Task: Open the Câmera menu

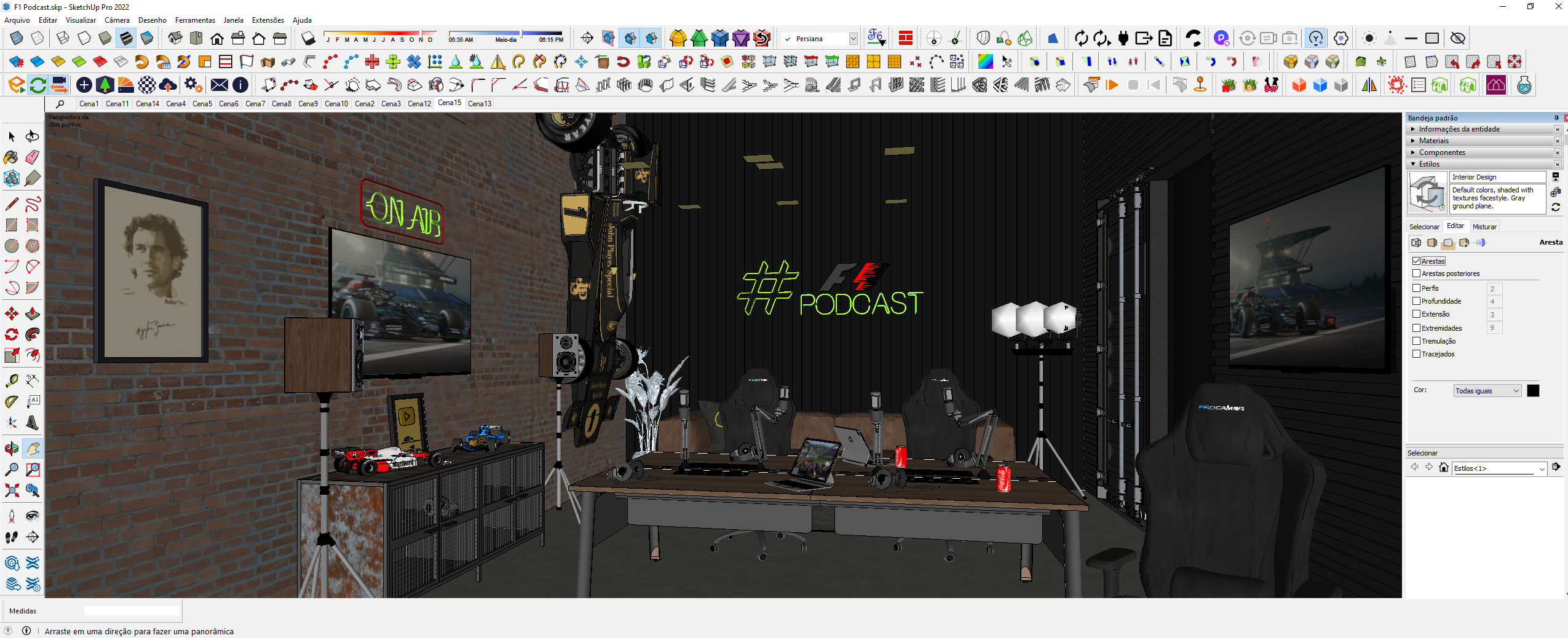Action: (x=117, y=20)
